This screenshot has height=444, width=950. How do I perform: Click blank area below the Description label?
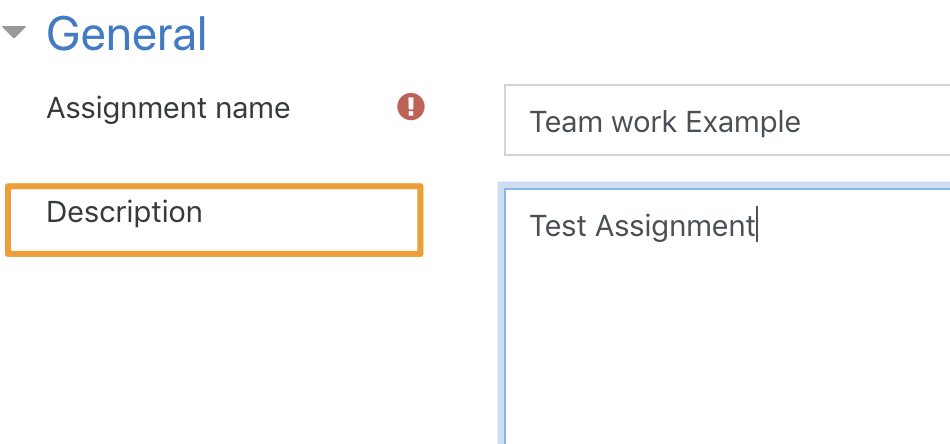tap(212, 351)
